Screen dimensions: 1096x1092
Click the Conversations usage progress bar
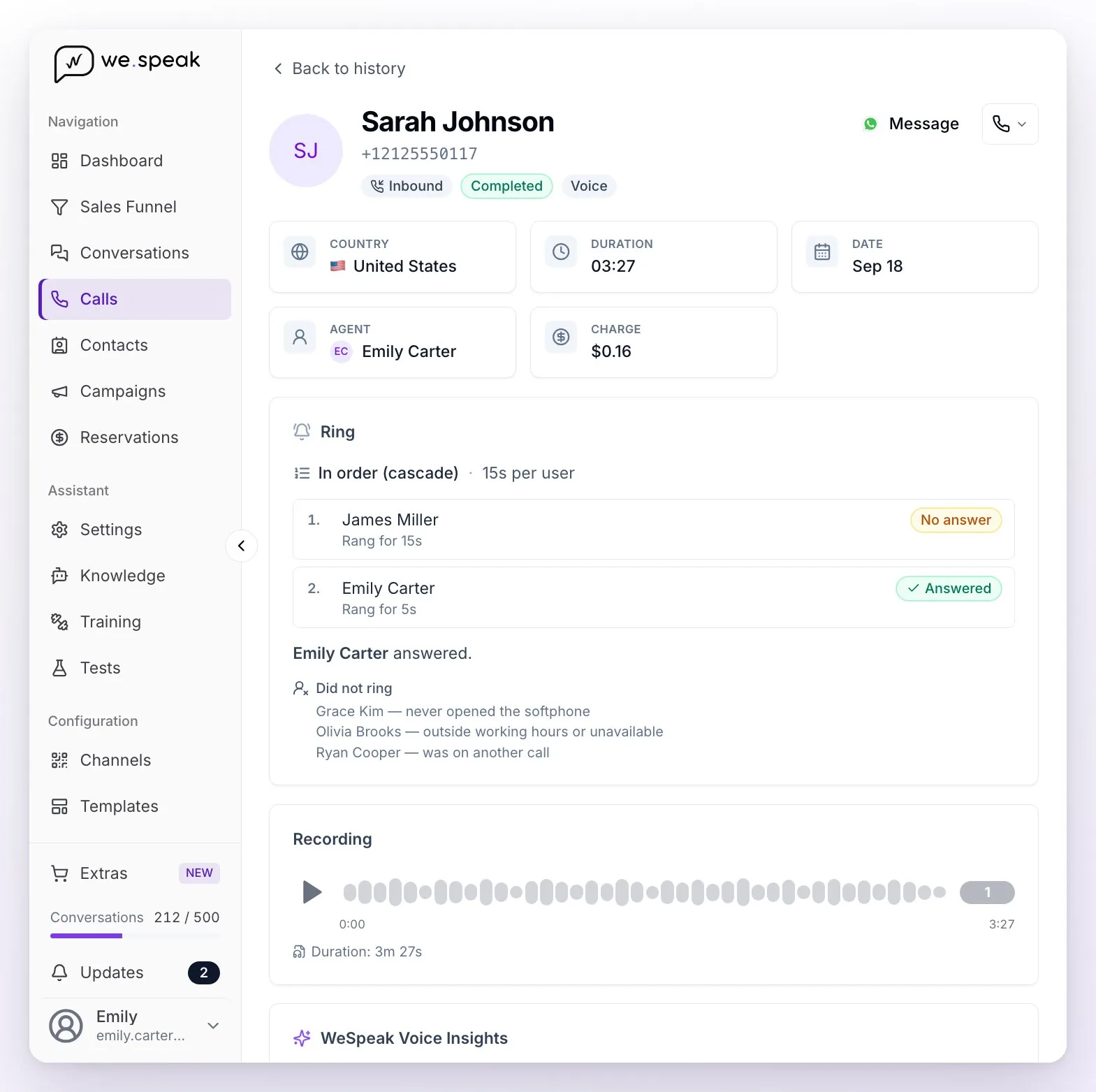tap(135, 936)
